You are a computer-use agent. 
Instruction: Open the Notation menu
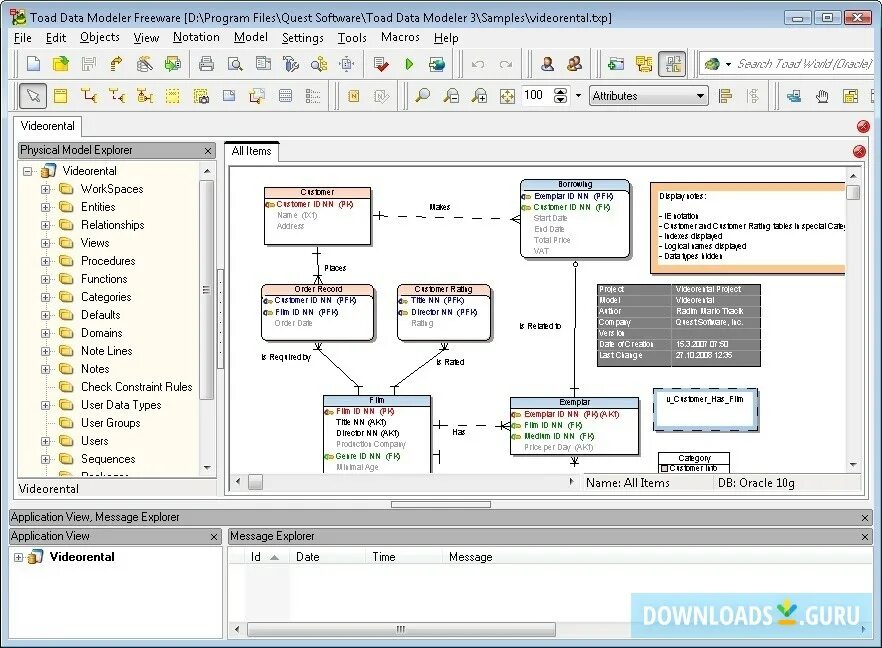(x=196, y=38)
